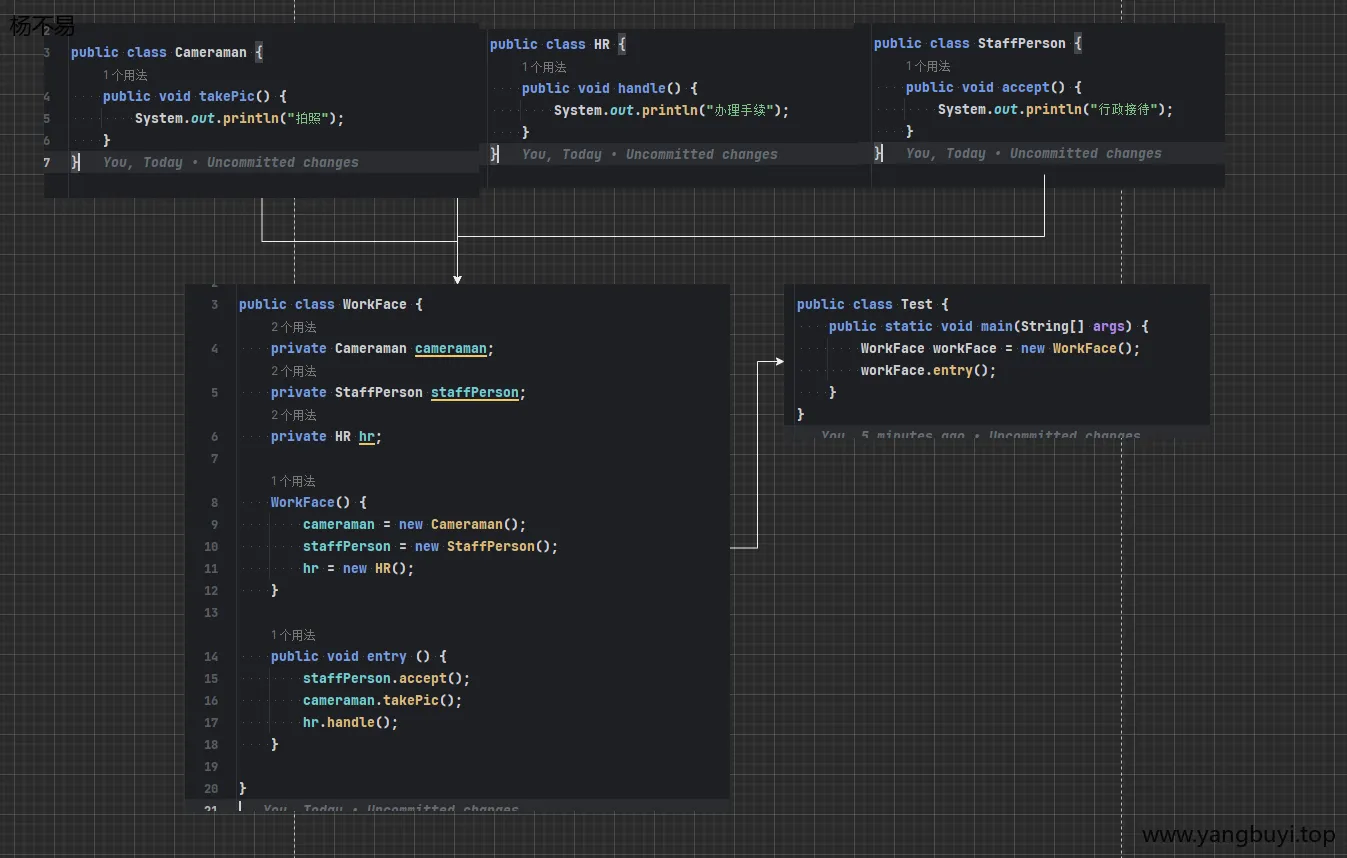Image resolution: width=1347 pixels, height=858 pixels.
Task: Open the usages hint above the entry() method
Action: (x=293, y=635)
